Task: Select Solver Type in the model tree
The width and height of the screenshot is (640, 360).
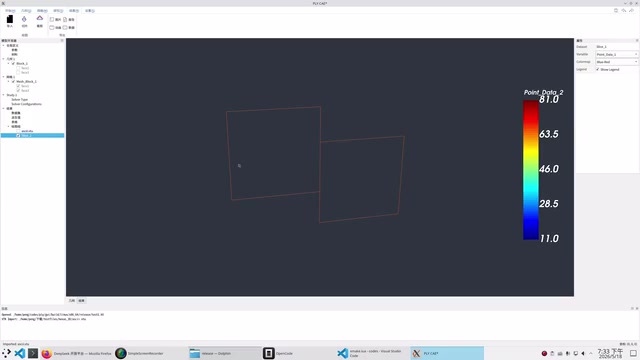Action: tap(20, 100)
